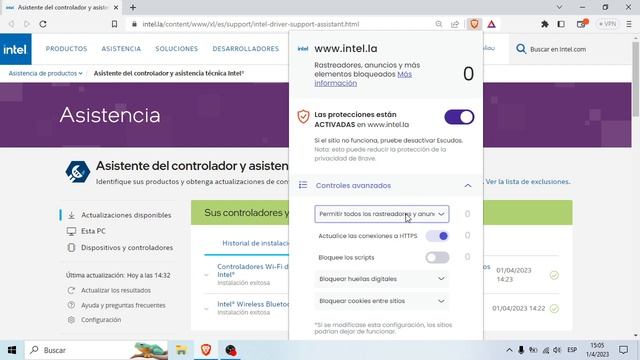
Task: Enable the Bloquee los scripts switch
Action: coord(437,258)
